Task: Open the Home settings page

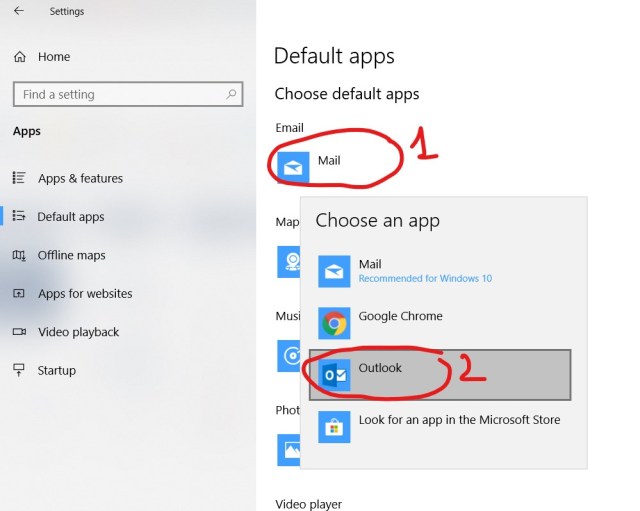Action: 53,57
